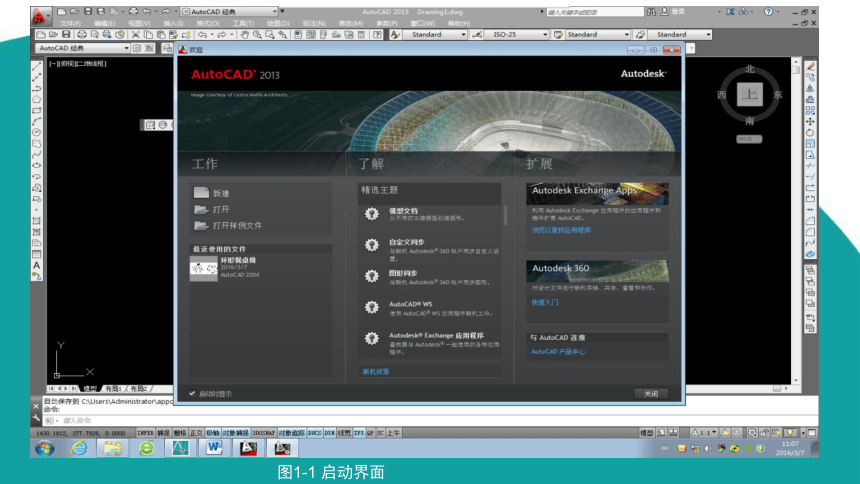Toggle 3DOSNAP in status bar

coord(264,433)
